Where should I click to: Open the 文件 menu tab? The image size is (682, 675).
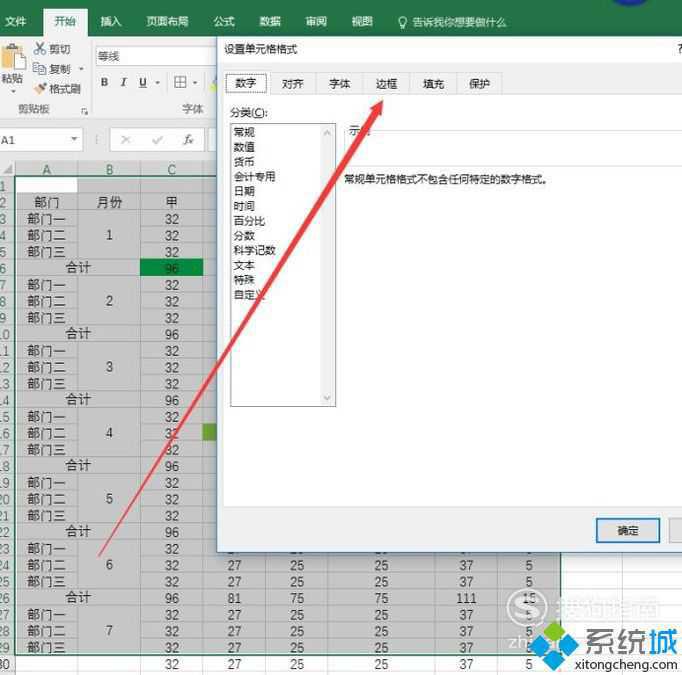pyautogui.click(x=16, y=21)
